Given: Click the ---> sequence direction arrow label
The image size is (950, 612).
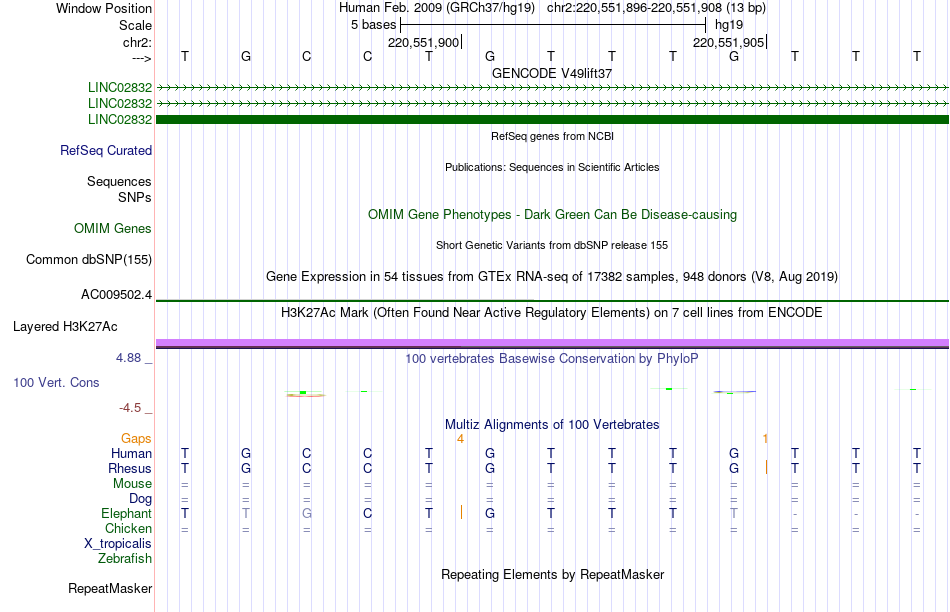Looking at the screenshot, I should click(x=142, y=58).
